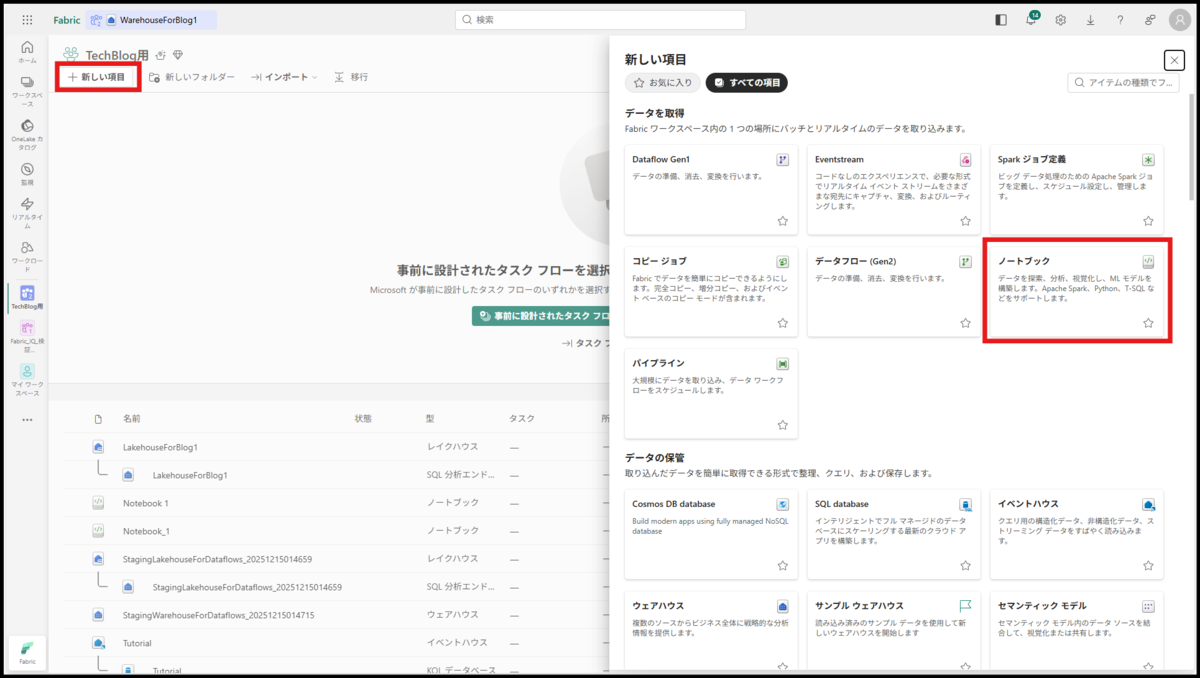Favorite the Eventstream card star
1200x678 pixels.
pyautogui.click(x=965, y=221)
